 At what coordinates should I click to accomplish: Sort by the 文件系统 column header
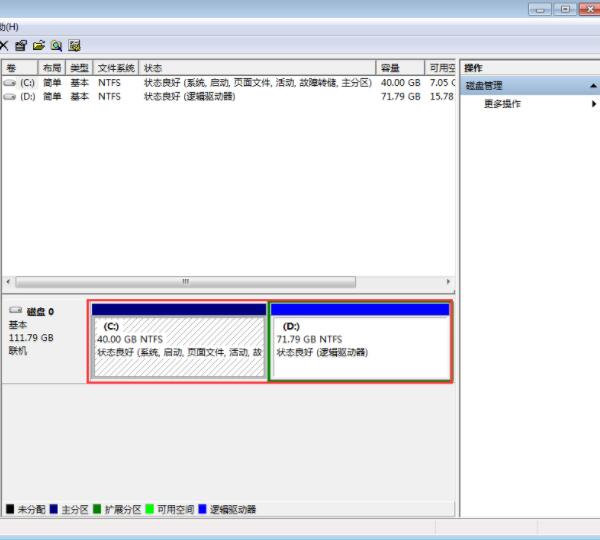tap(116, 68)
